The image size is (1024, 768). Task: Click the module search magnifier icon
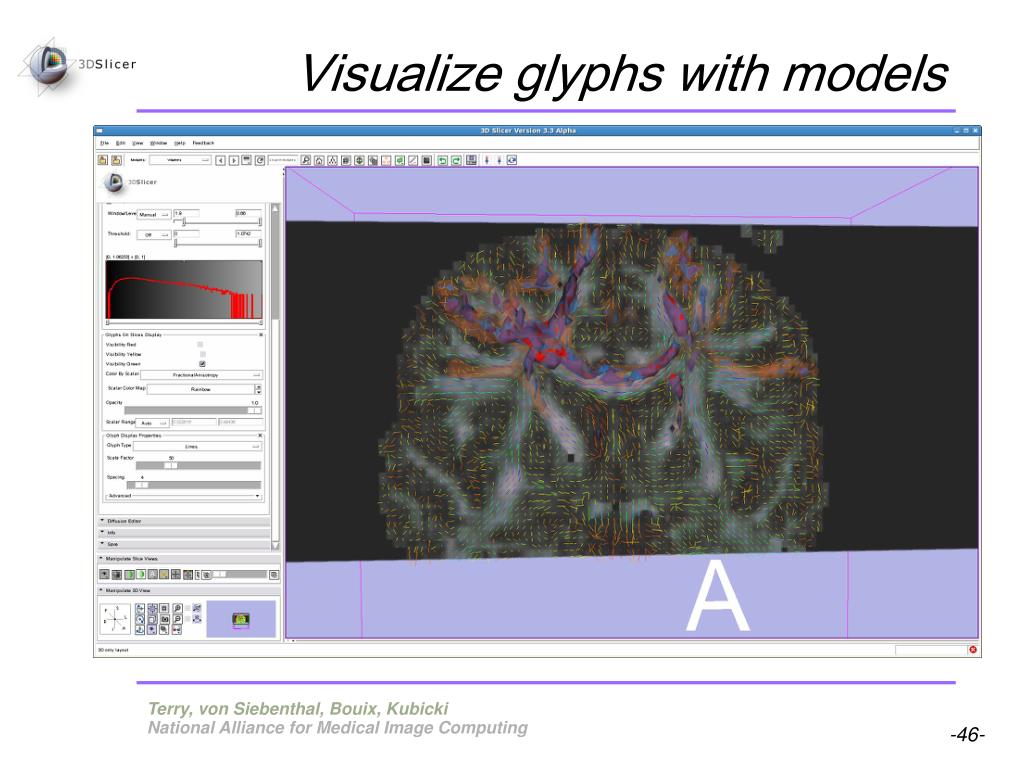coord(306,160)
